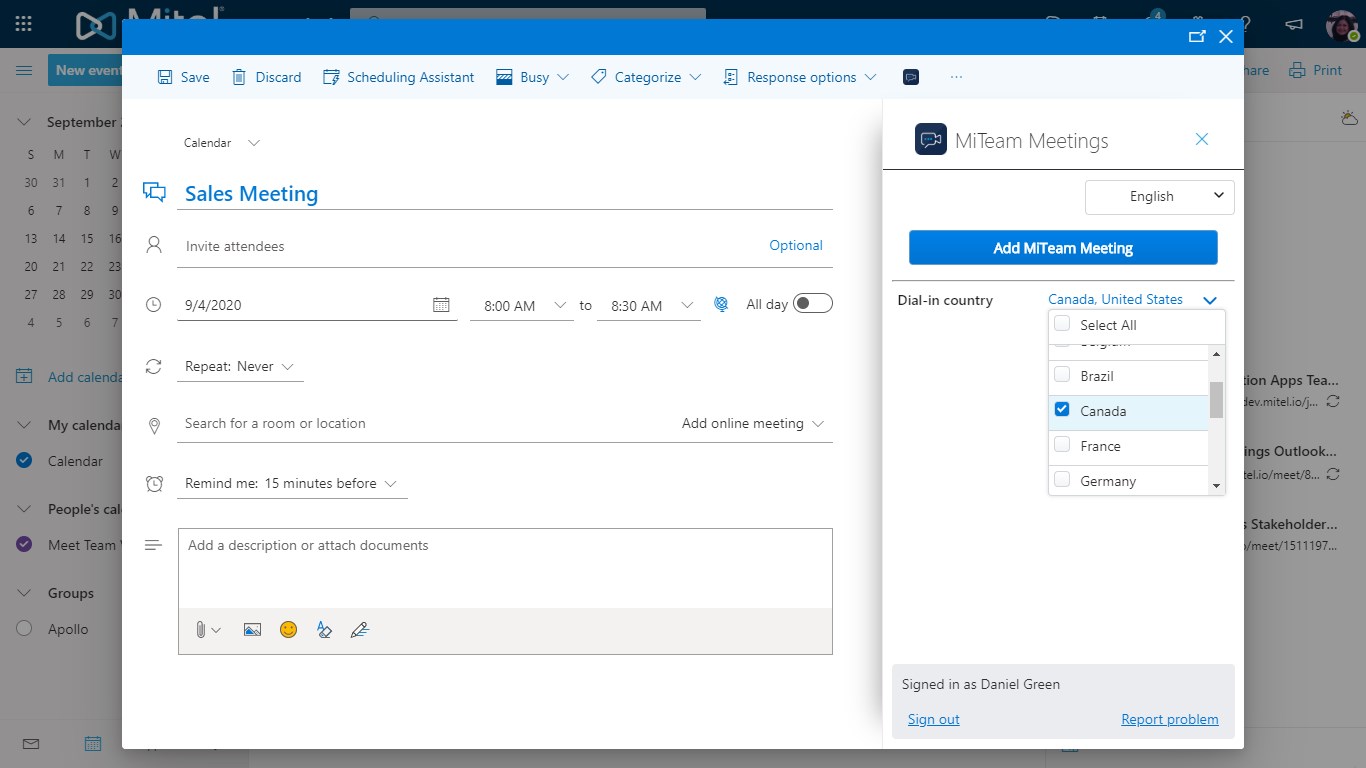Open the app launcher grid

(24, 24)
